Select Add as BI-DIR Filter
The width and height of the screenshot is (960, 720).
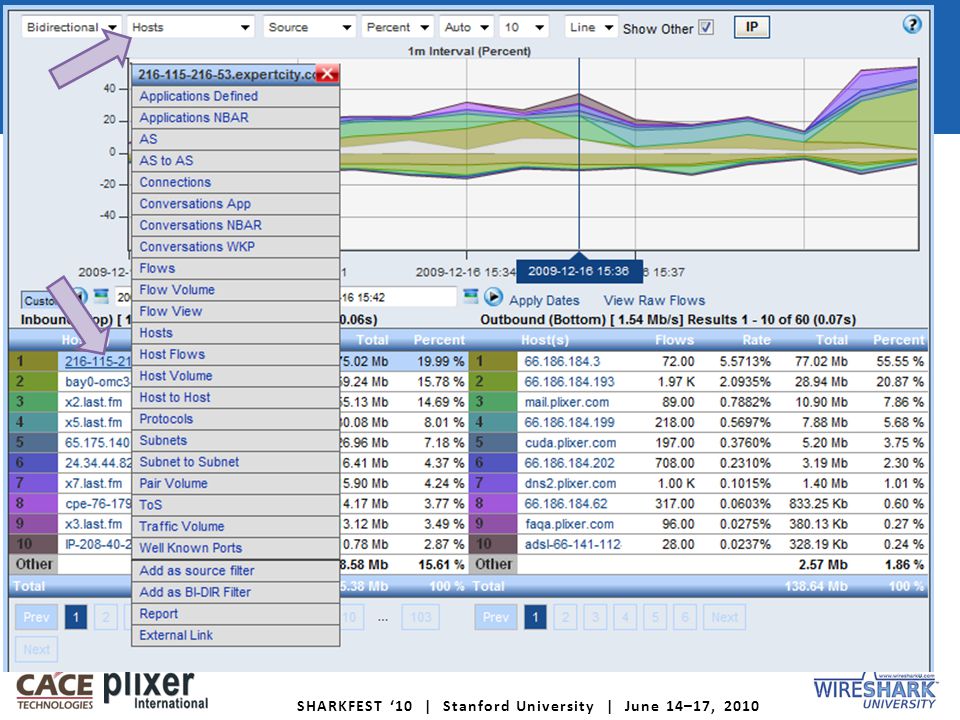tap(236, 592)
